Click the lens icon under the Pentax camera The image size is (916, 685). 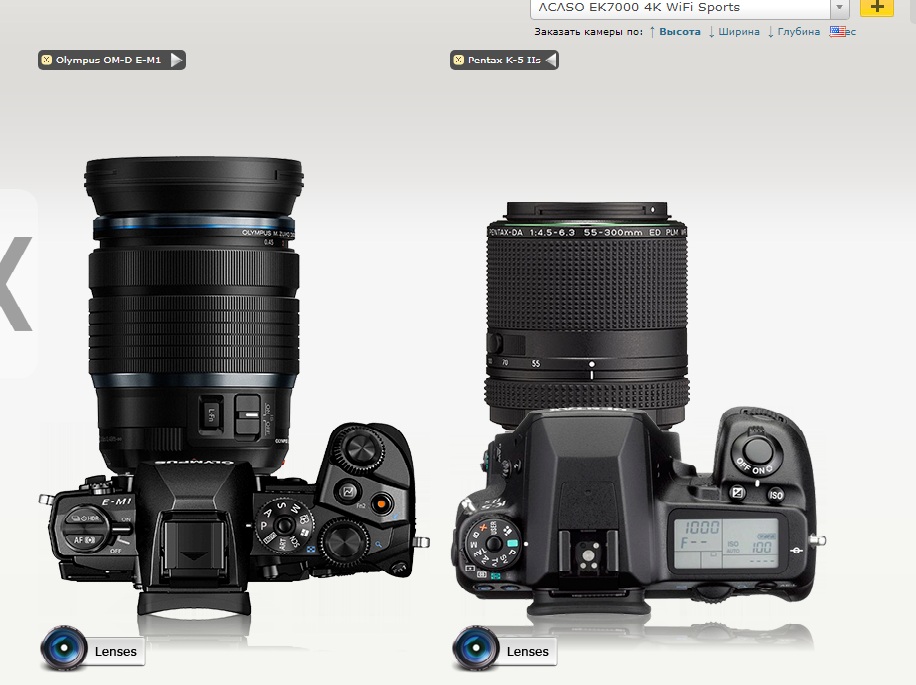[x=476, y=648]
